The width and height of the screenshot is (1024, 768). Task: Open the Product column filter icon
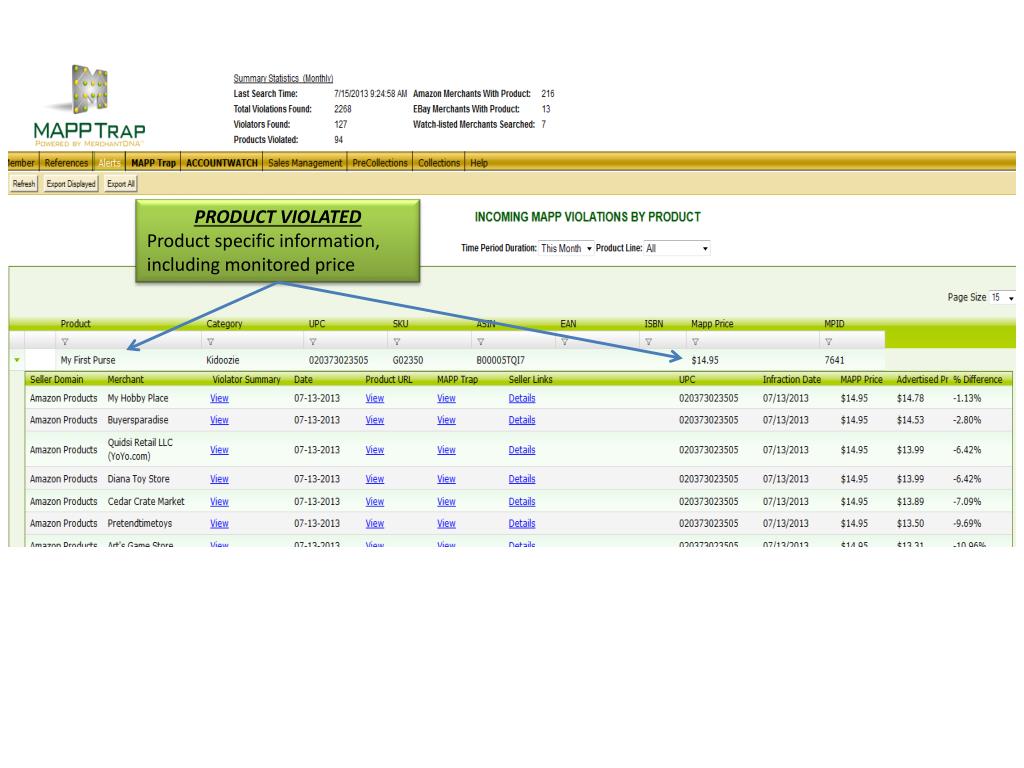point(65,342)
